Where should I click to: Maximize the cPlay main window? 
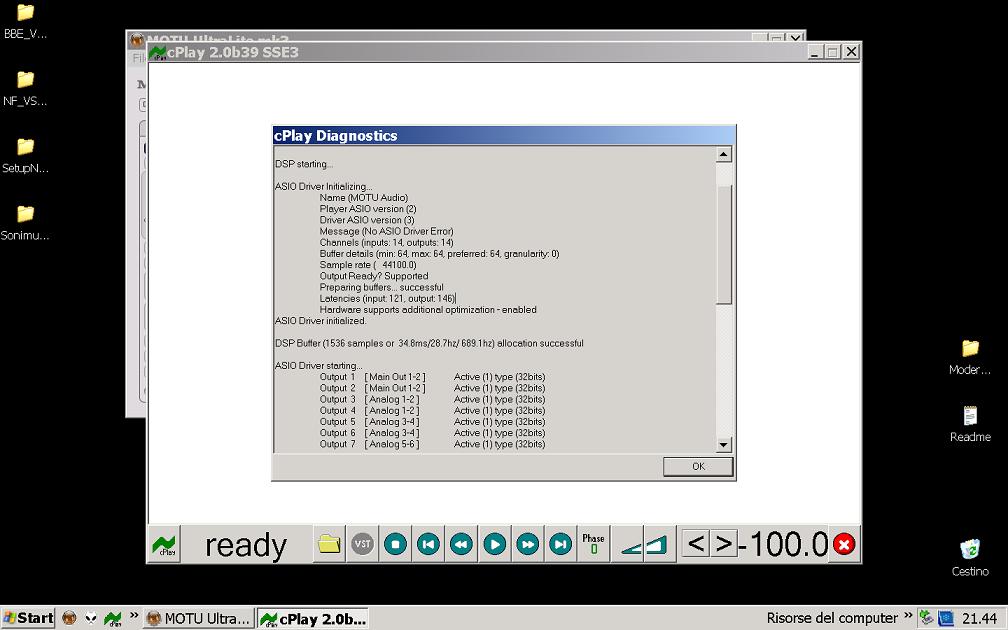(832, 52)
